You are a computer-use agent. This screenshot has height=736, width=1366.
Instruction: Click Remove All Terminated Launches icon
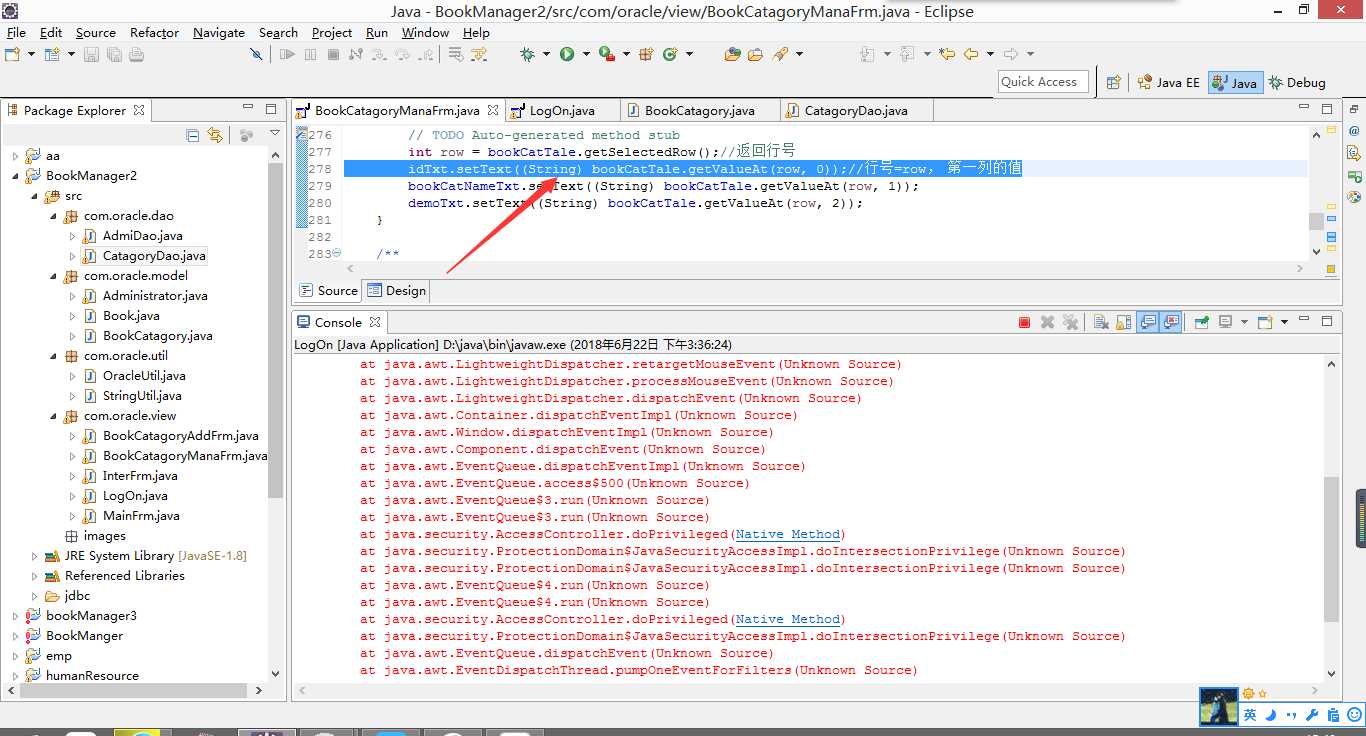(x=1070, y=322)
